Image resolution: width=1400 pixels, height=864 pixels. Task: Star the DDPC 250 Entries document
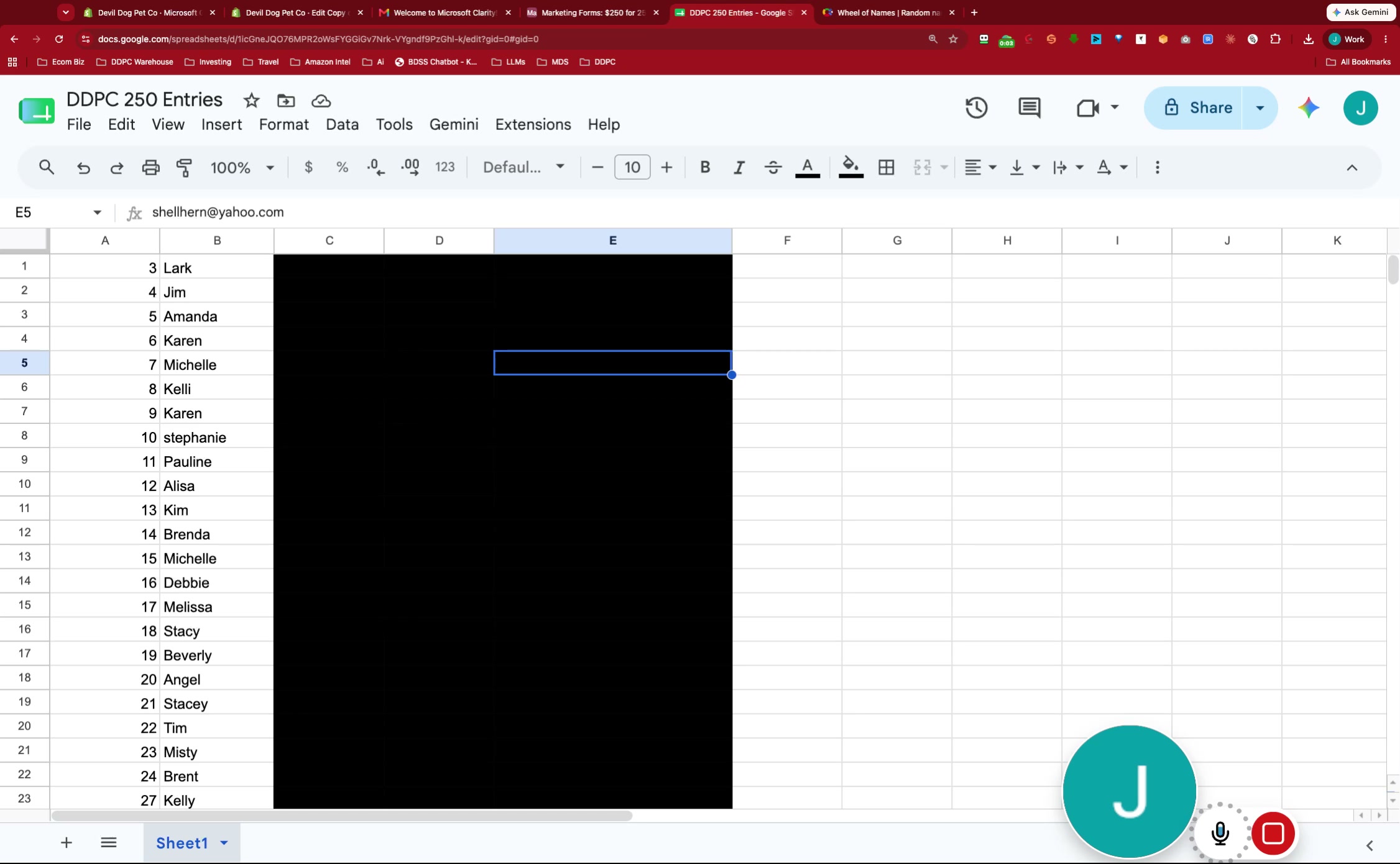tap(251, 101)
